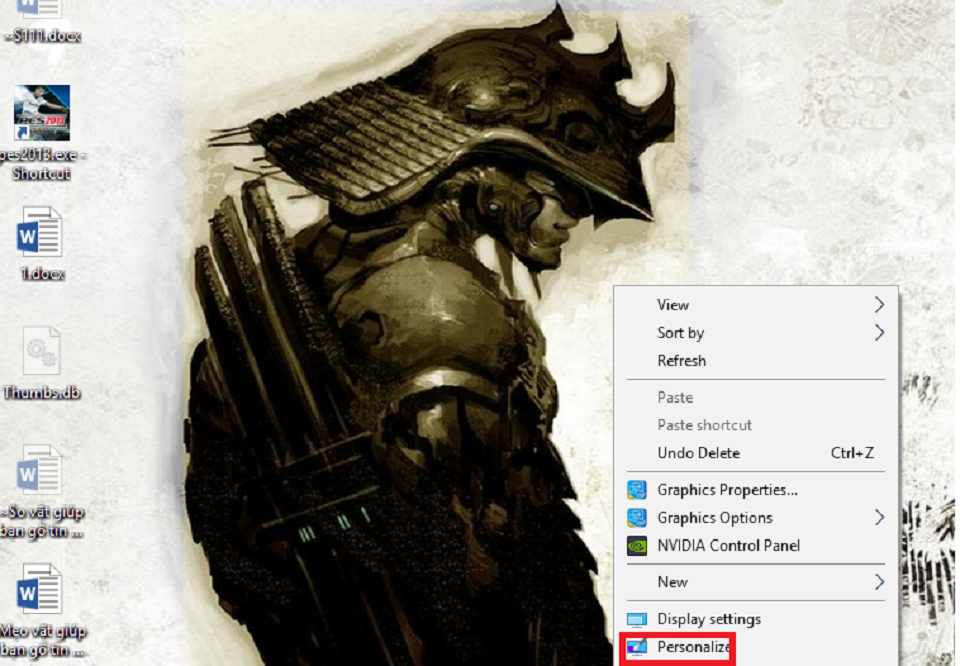The image size is (960, 666).
Task: Choose New from the context menu
Action: coord(756,582)
